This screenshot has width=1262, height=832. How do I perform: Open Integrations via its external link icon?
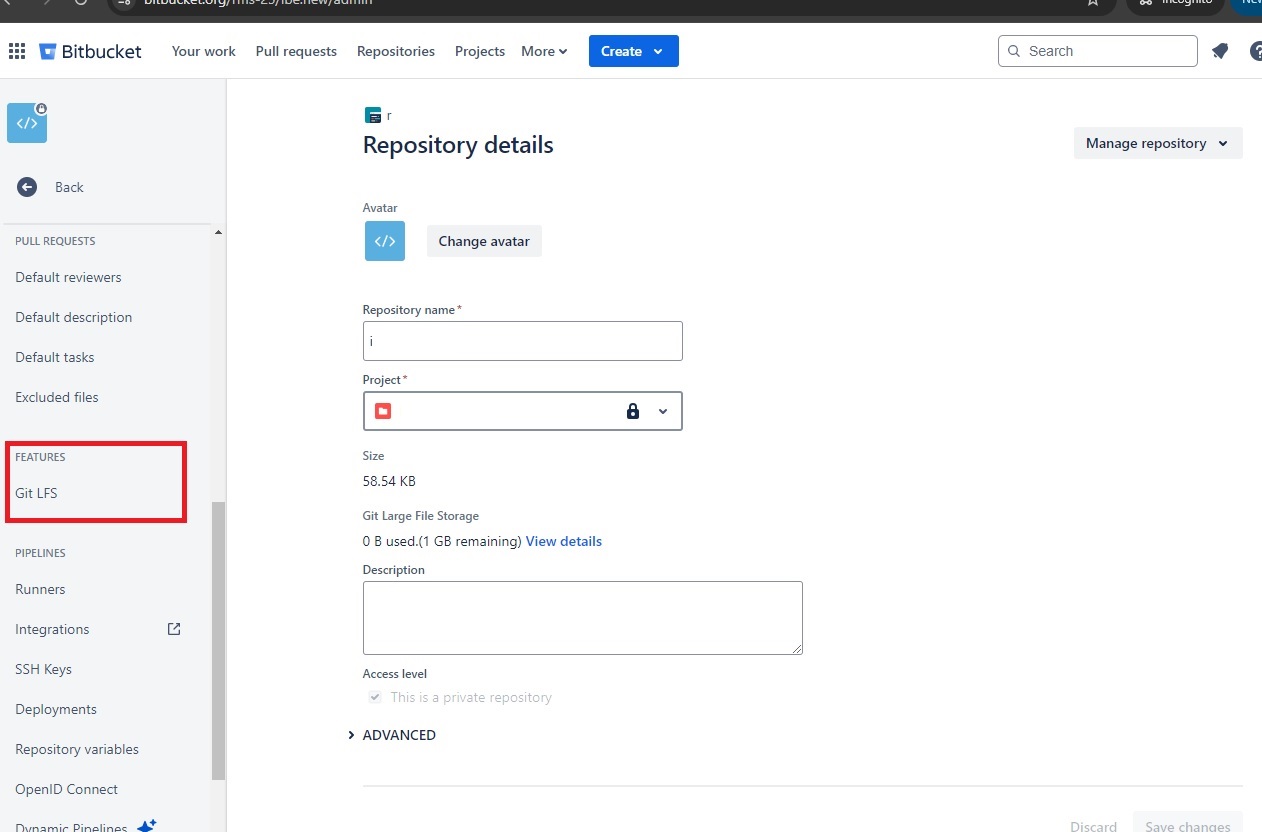173,629
